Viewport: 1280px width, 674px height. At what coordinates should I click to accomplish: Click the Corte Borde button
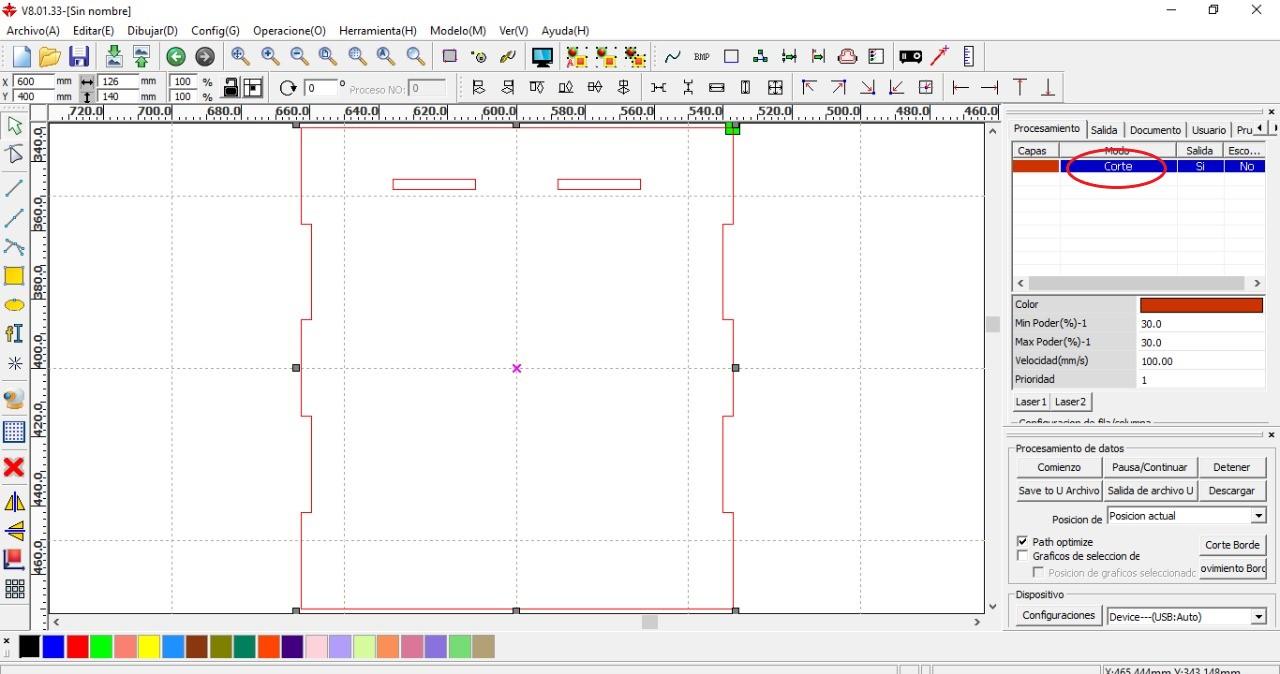(x=1232, y=545)
